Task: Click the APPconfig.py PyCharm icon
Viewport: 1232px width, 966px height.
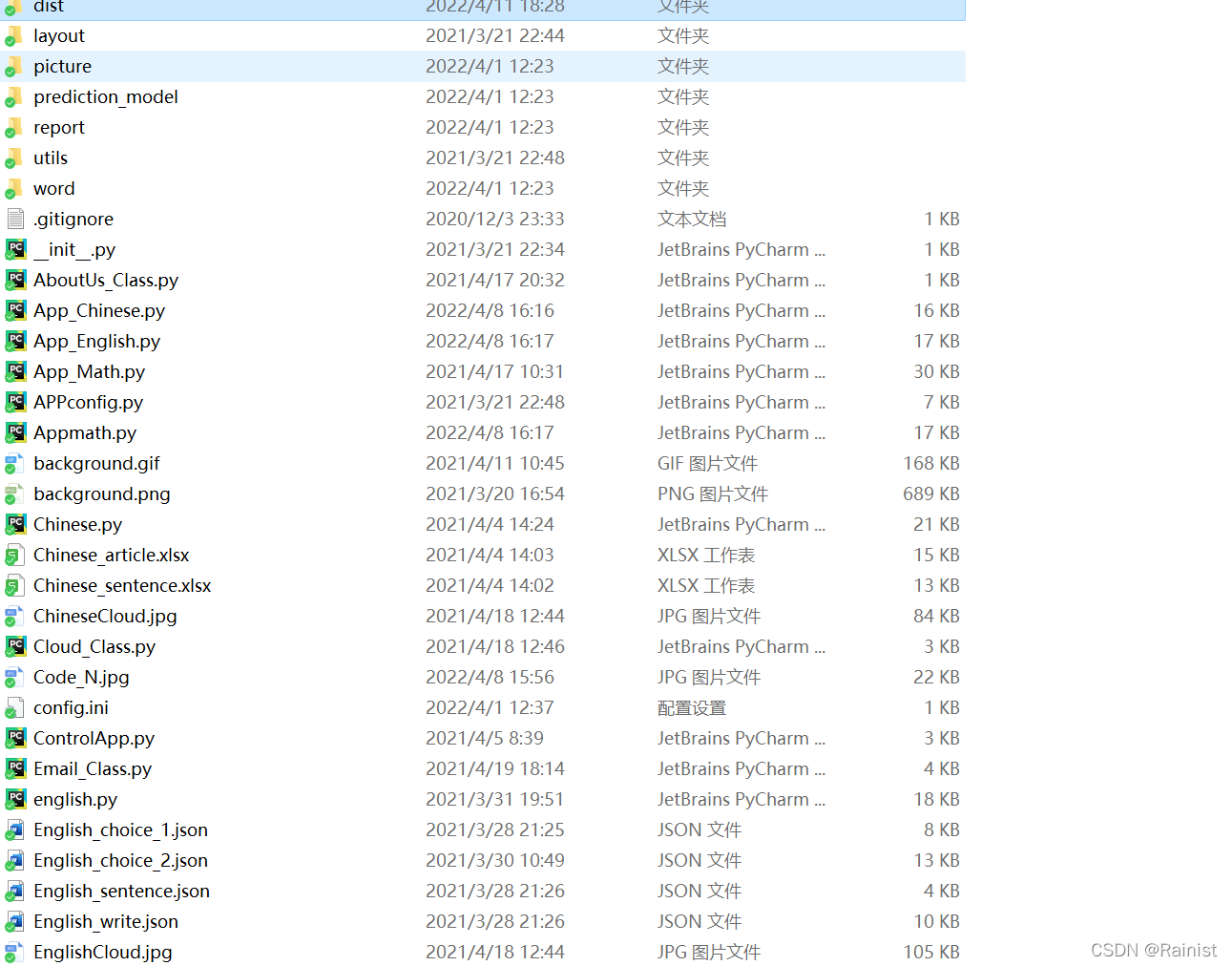Action: point(14,403)
